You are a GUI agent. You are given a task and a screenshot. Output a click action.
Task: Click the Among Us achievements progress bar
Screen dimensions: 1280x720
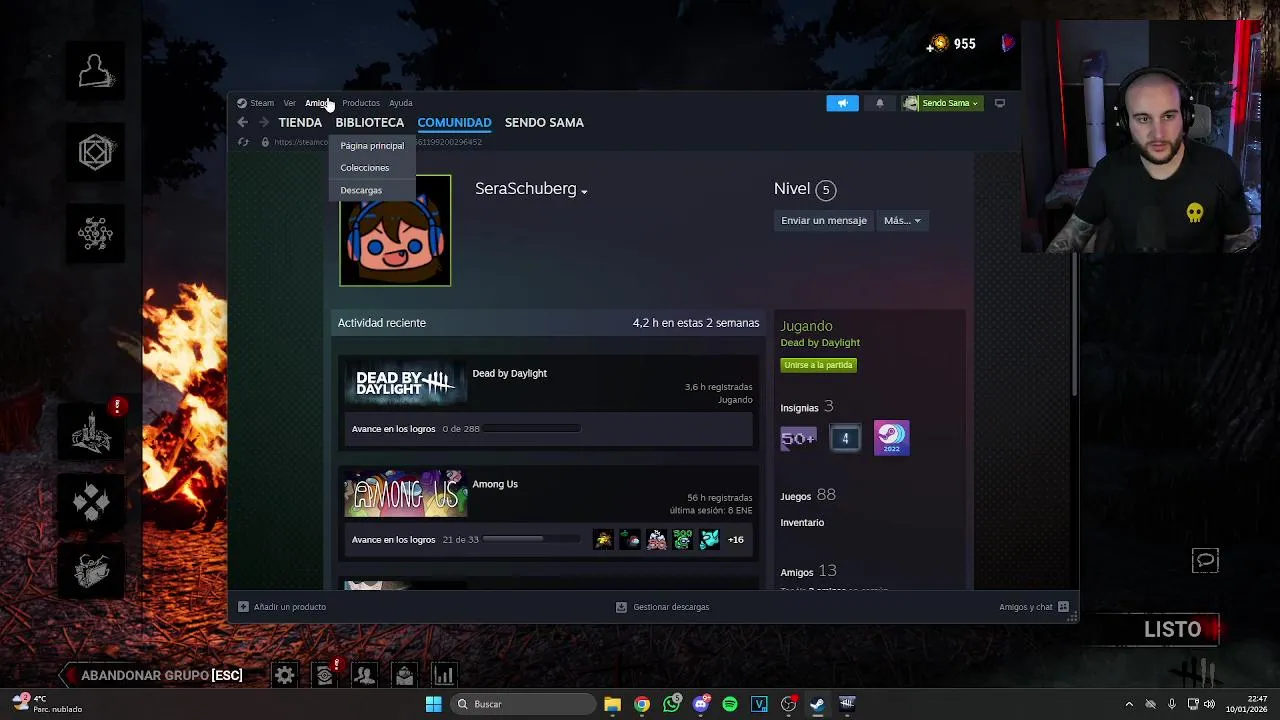[531, 540]
